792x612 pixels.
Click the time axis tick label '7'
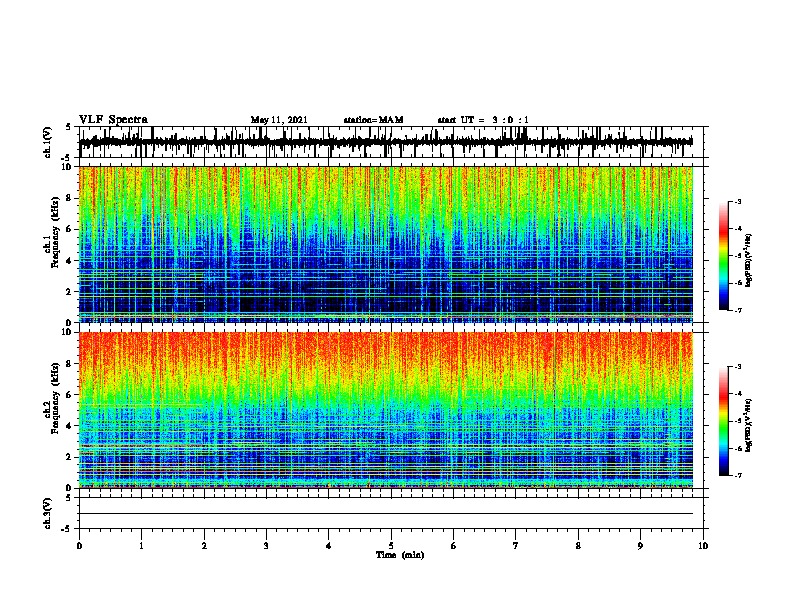coord(516,546)
